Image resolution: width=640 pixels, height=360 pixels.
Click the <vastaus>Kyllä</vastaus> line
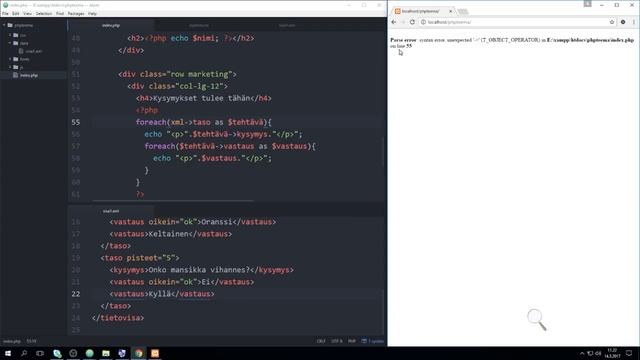(162, 294)
